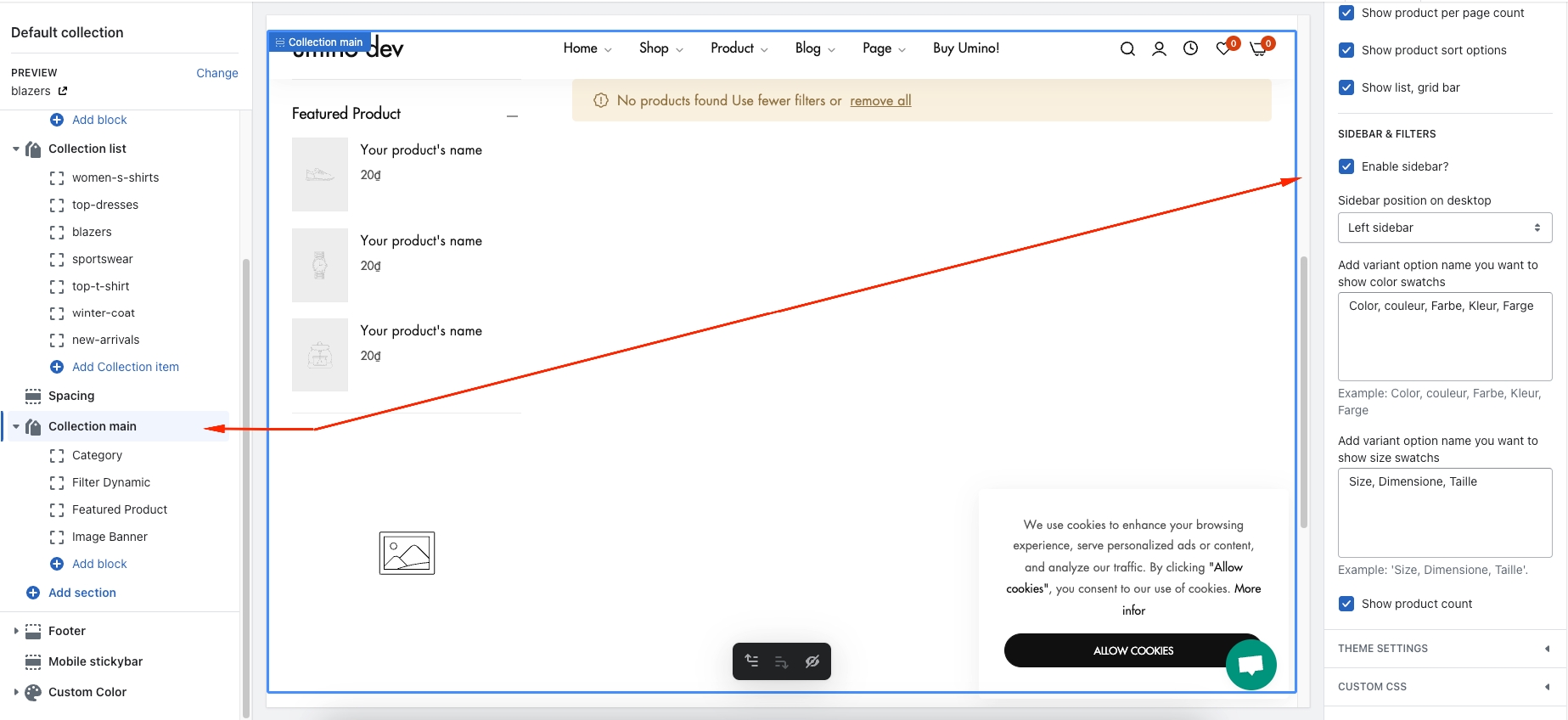Click the search magnifier icon in header
The image size is (1568, 720).
[1127, 49]
